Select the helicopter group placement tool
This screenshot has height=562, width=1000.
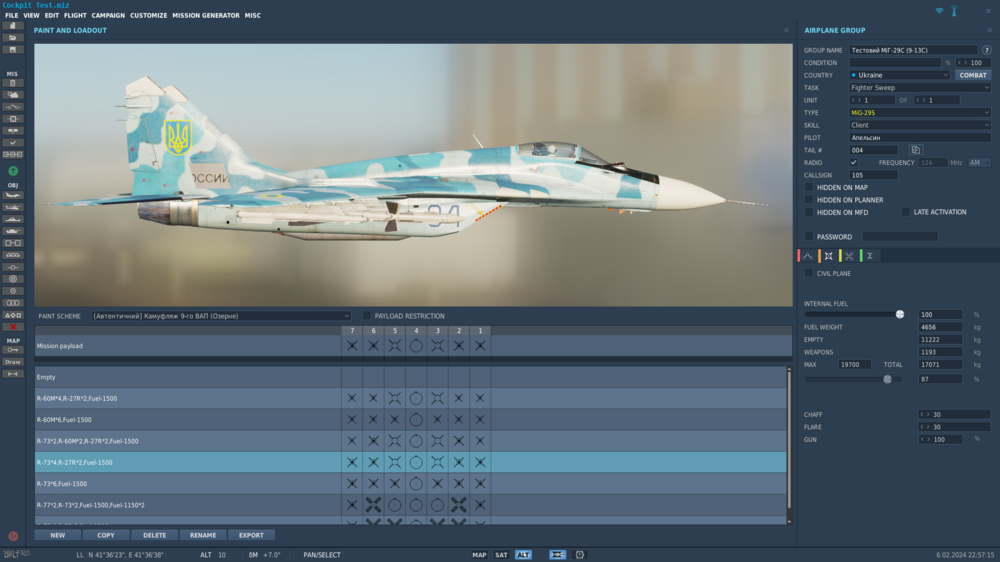point(13,207)
